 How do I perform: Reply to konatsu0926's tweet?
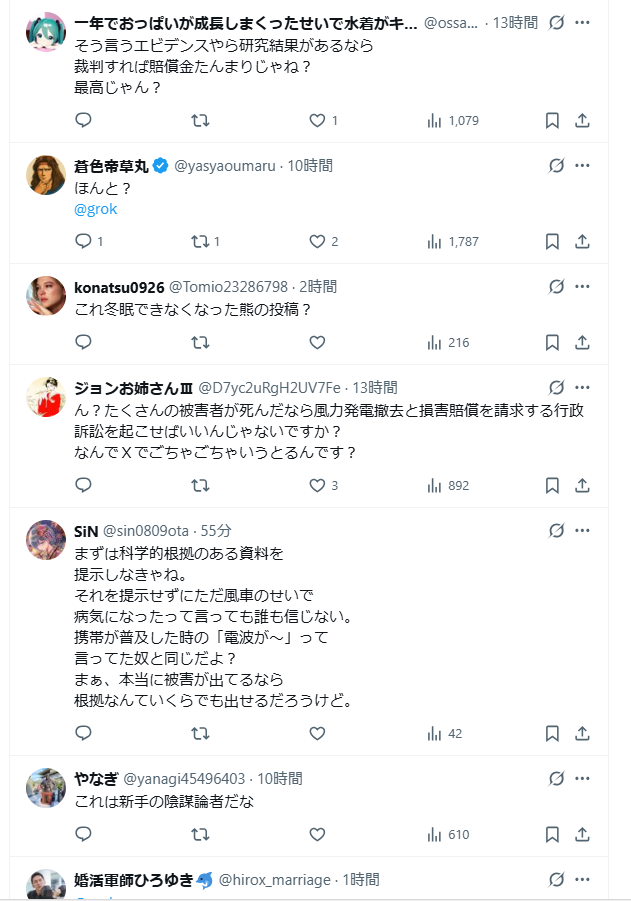84,342
